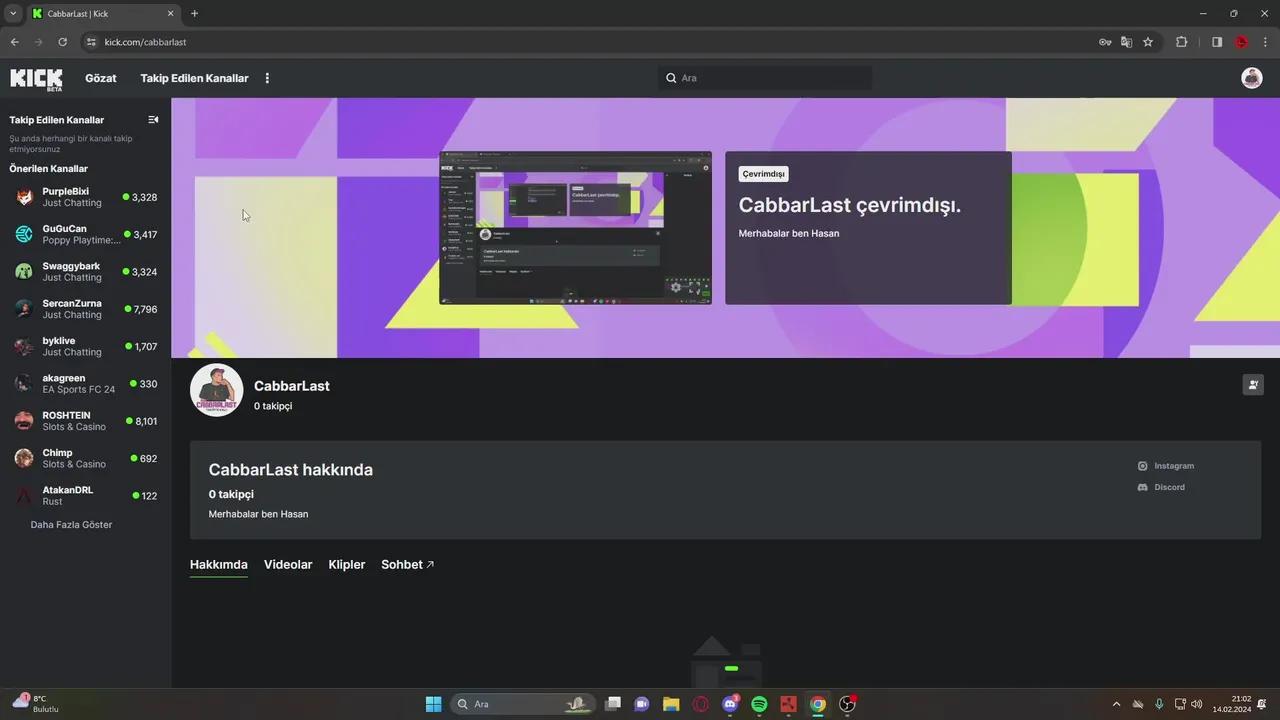The height and width of the screenshot is (720, 1280).
Task: Click the Ara search field on Kick
Action: point(765,78)
